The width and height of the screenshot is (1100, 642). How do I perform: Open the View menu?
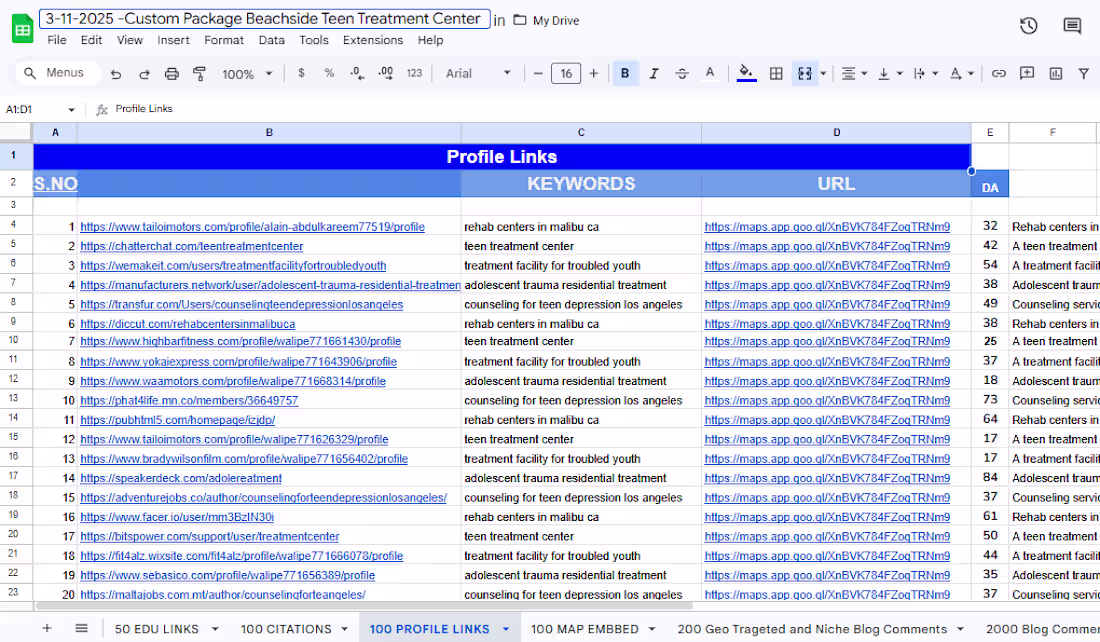click(x=130, y=40)
